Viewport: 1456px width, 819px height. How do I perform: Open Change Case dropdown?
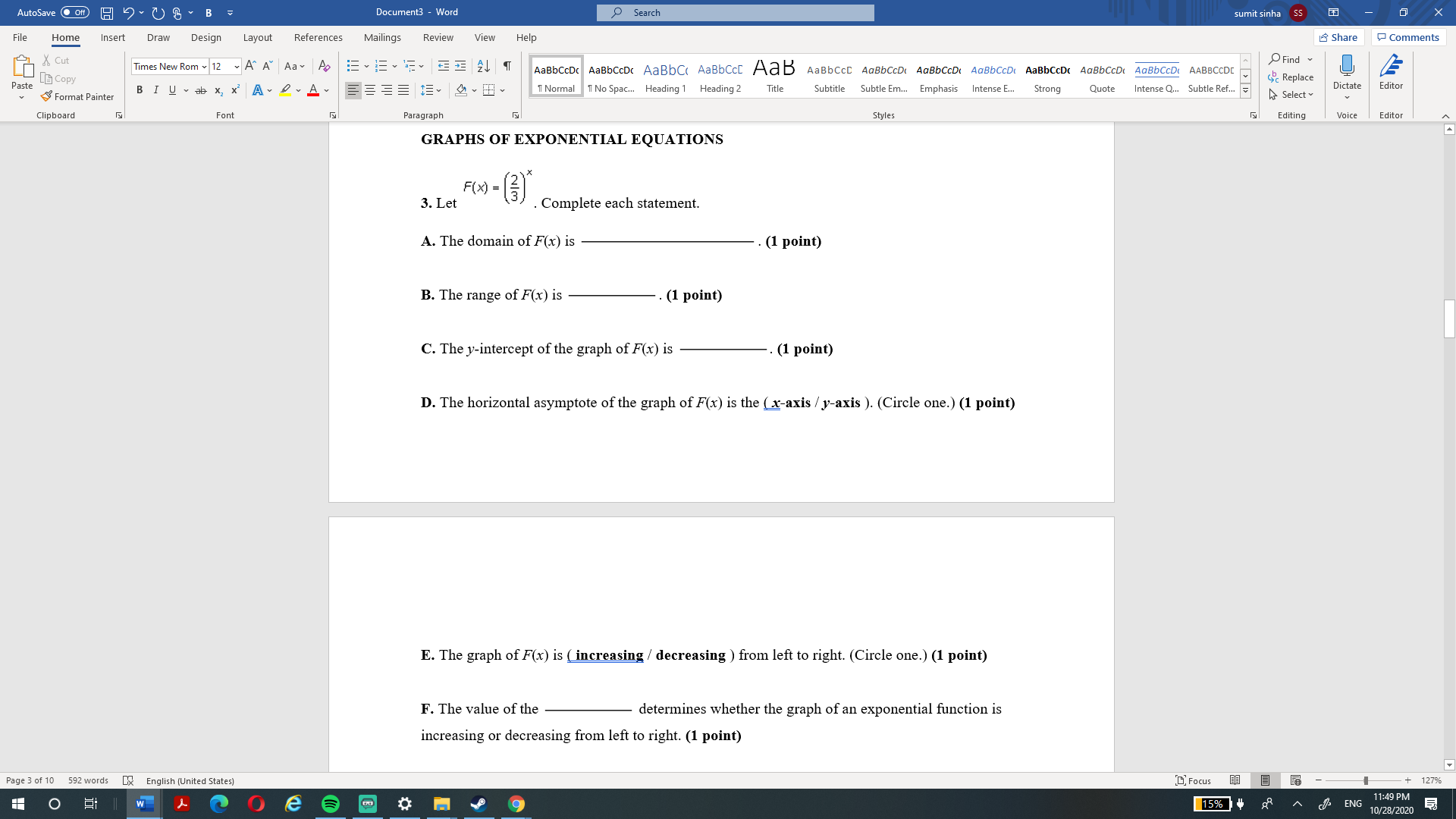[x=294, y=66]
